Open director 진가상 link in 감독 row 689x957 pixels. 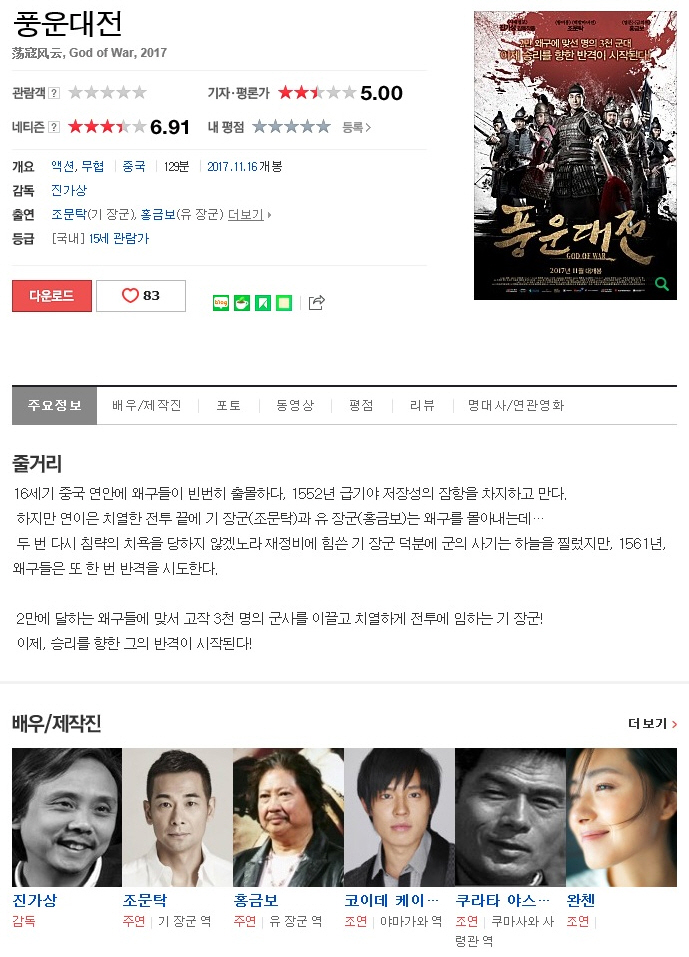point(69,190)
